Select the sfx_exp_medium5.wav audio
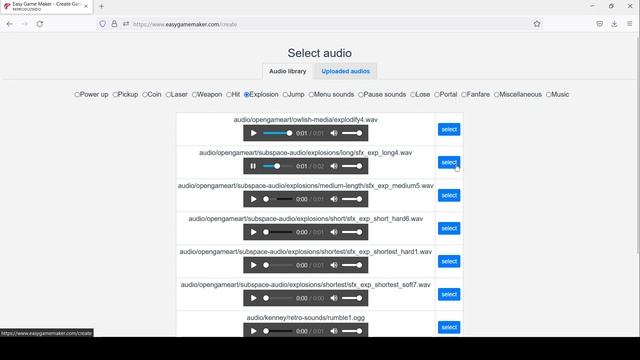The image size is (640, 360). [449, 196]
